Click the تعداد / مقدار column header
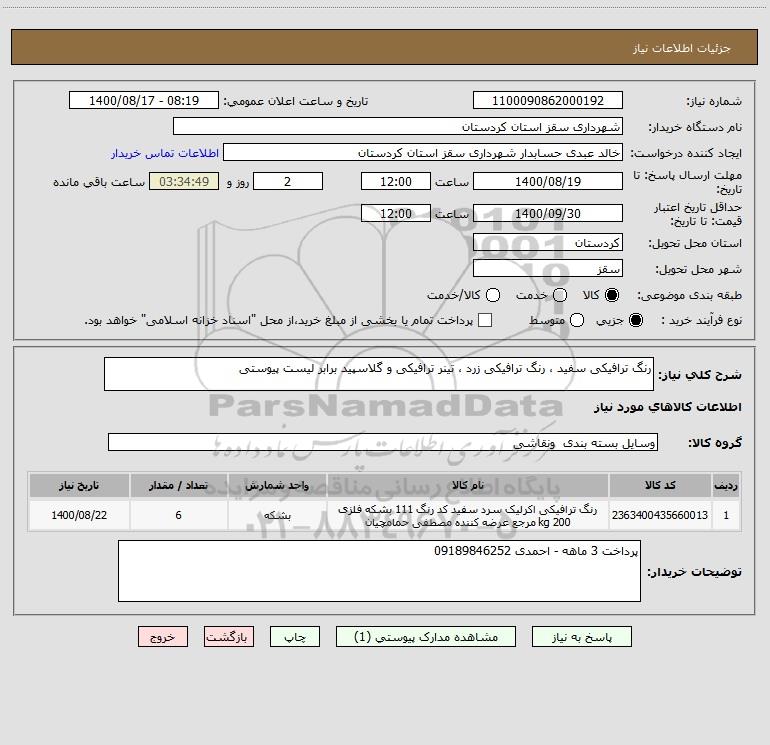The height and width of the screenshot is (745, 770). [178, 485]
